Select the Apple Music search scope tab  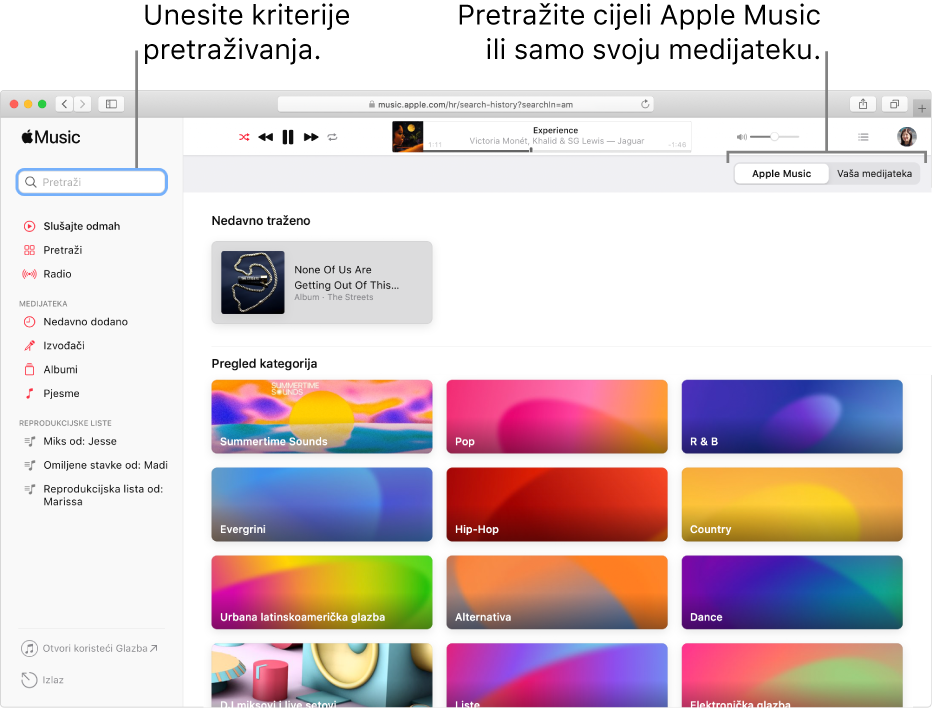(x=781, y=174)
